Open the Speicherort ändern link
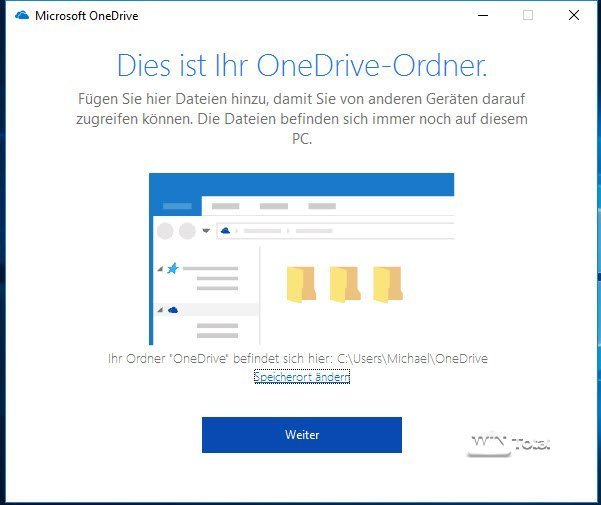 tap(302, 377)
